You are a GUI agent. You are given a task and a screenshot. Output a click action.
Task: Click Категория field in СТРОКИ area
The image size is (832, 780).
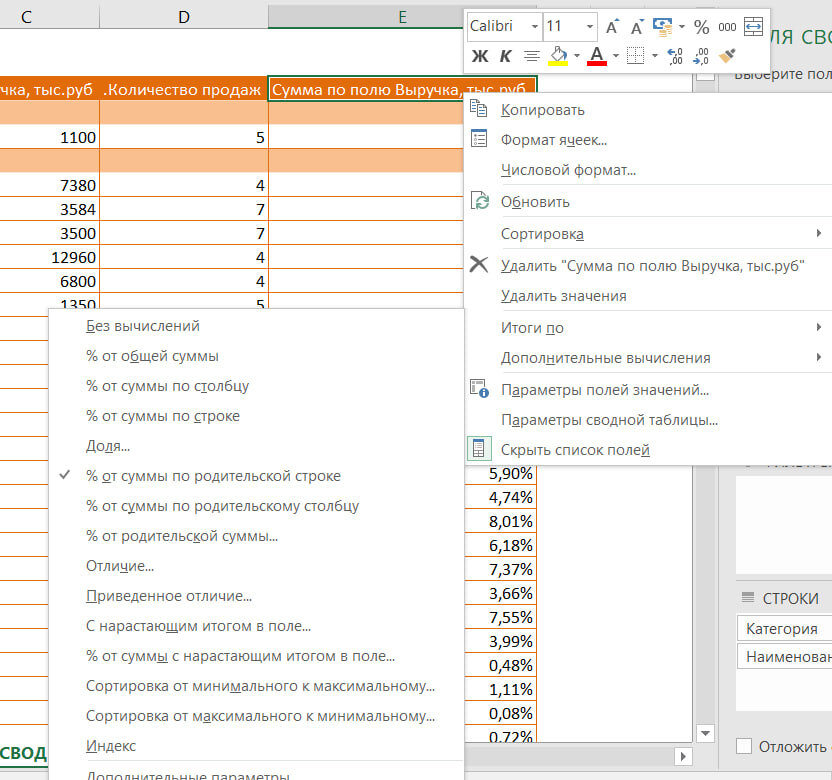coord(784,629)
